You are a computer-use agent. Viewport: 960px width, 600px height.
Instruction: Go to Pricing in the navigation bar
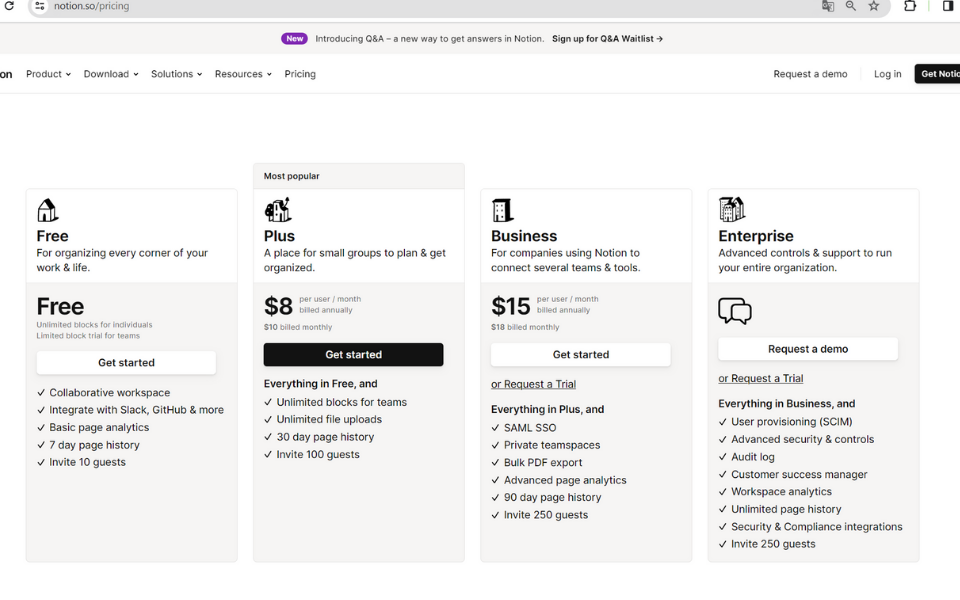[300, 74]
